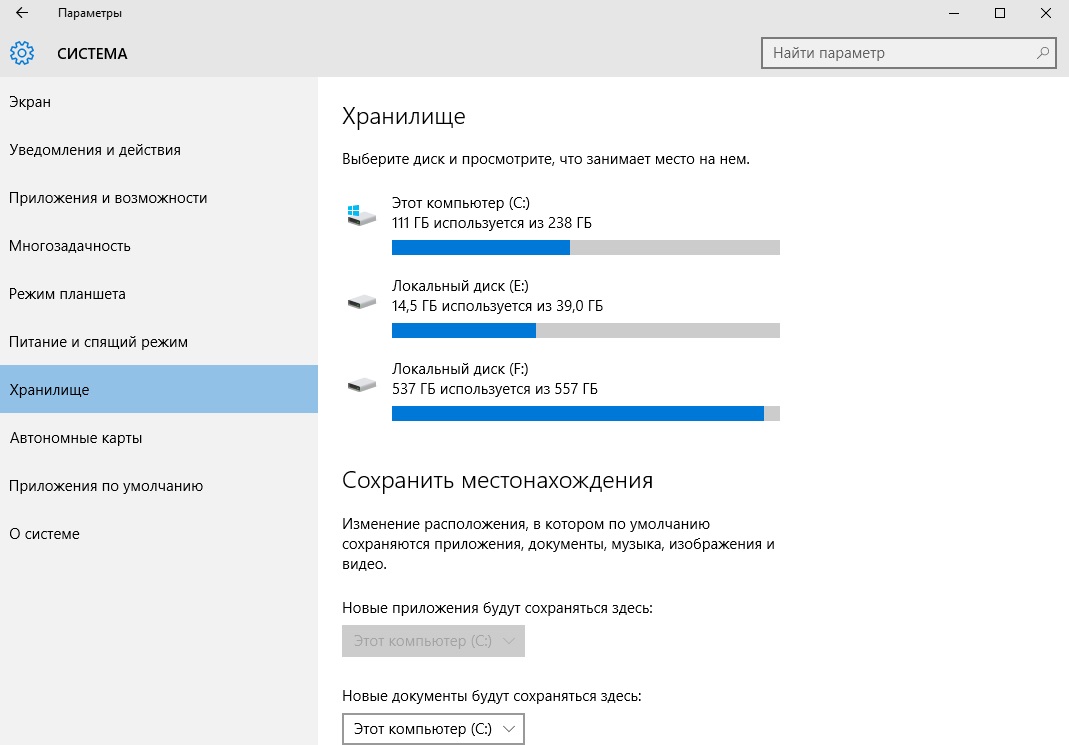This screenshot has height=745, width=1069.
Task: Close the Параметры window
Action: pos(1045,13)
